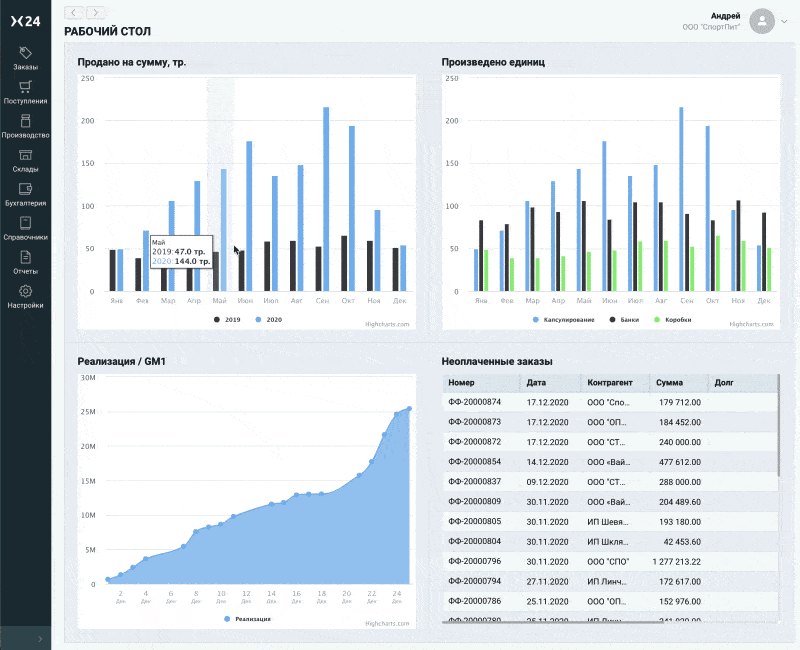Toggle the 2020 series in legend

[x=268, y=319]
